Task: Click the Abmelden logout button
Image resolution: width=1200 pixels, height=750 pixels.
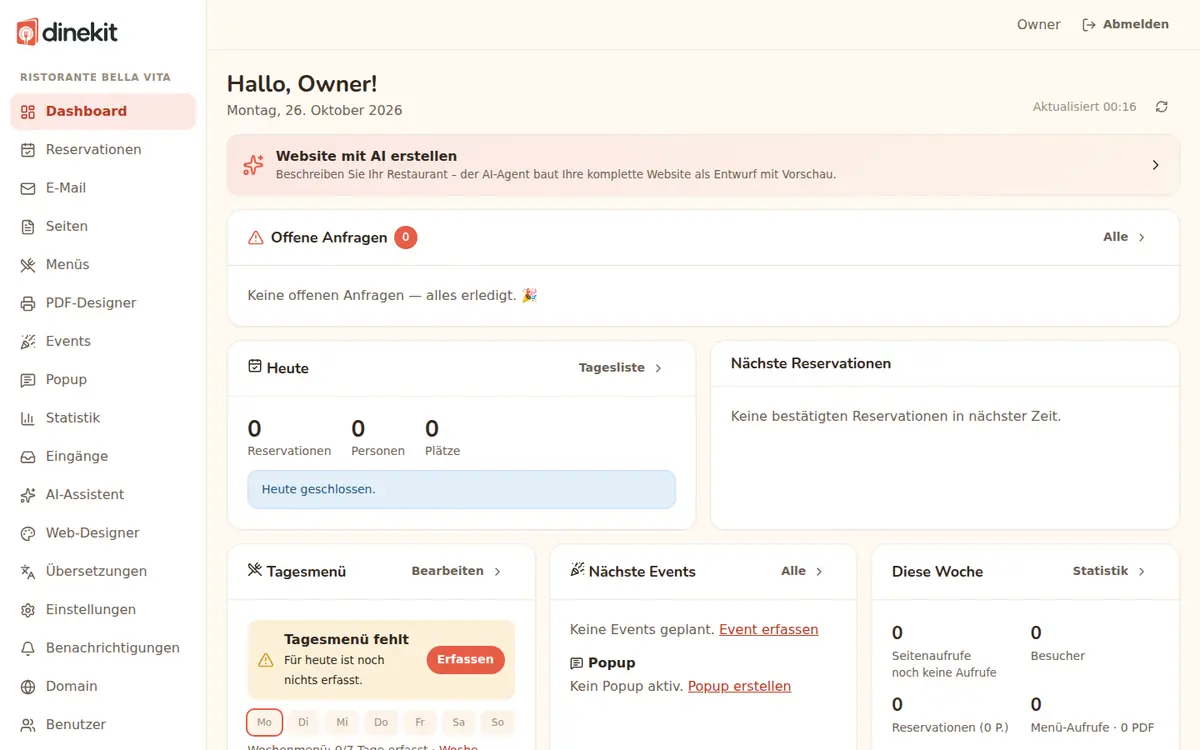Action: [1126, 25]
